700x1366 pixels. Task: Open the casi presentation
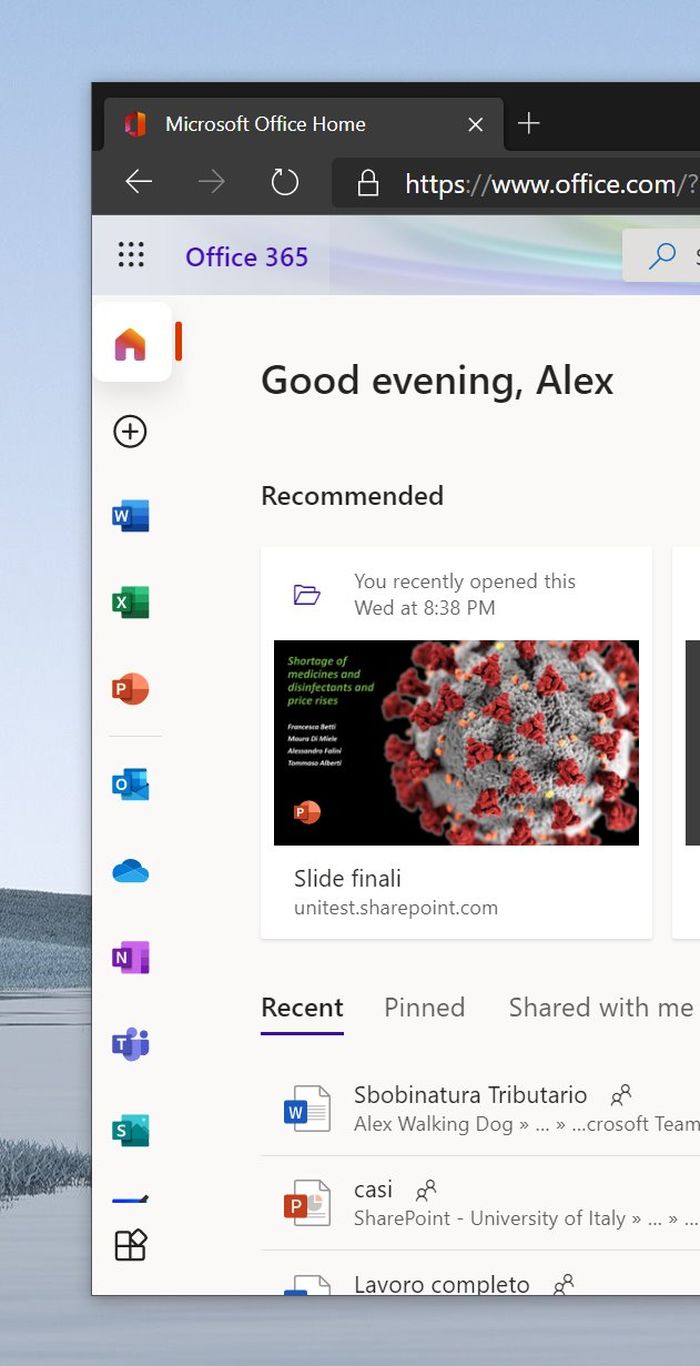point(373,1190)
